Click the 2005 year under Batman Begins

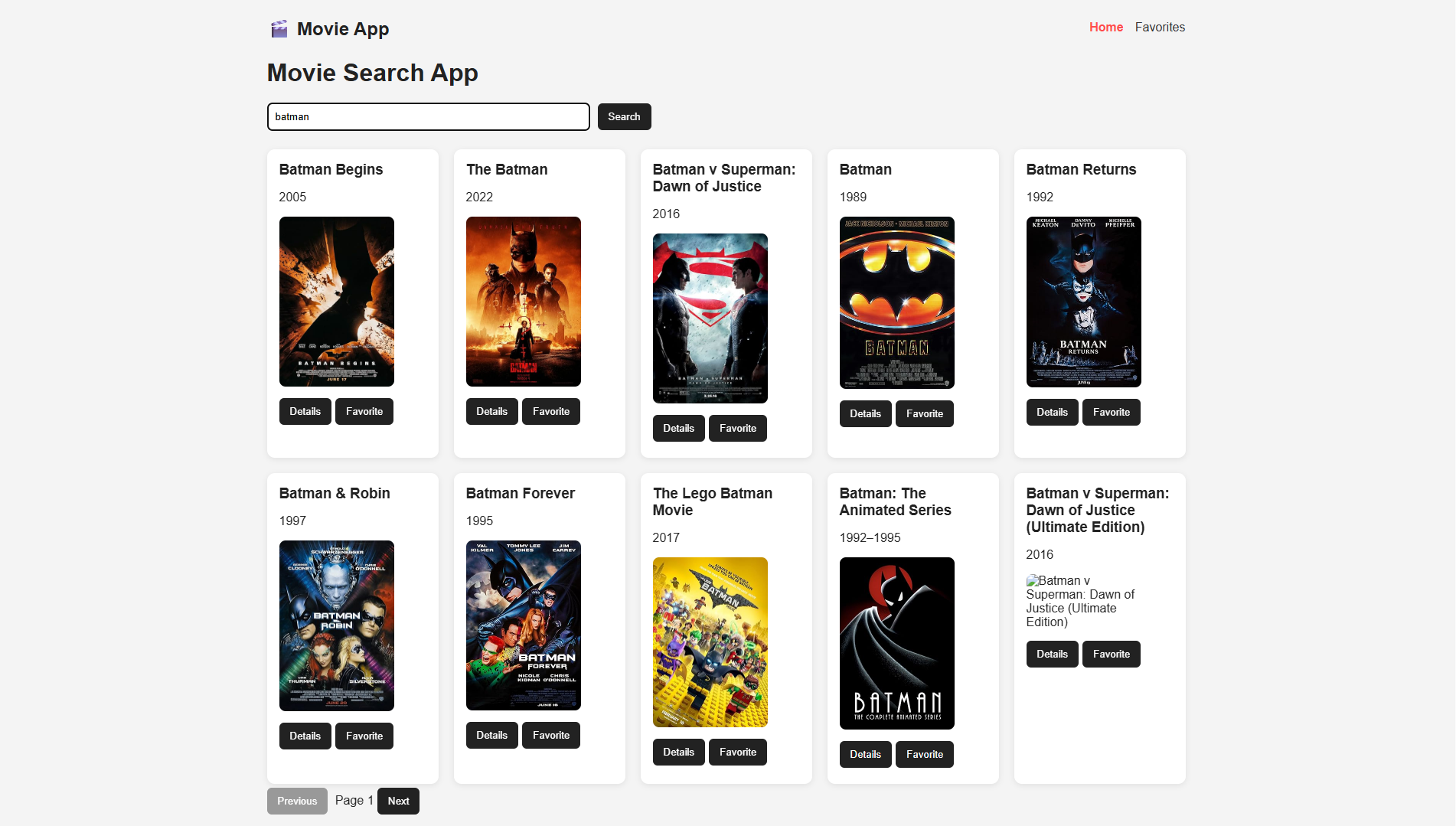point(292,198)
